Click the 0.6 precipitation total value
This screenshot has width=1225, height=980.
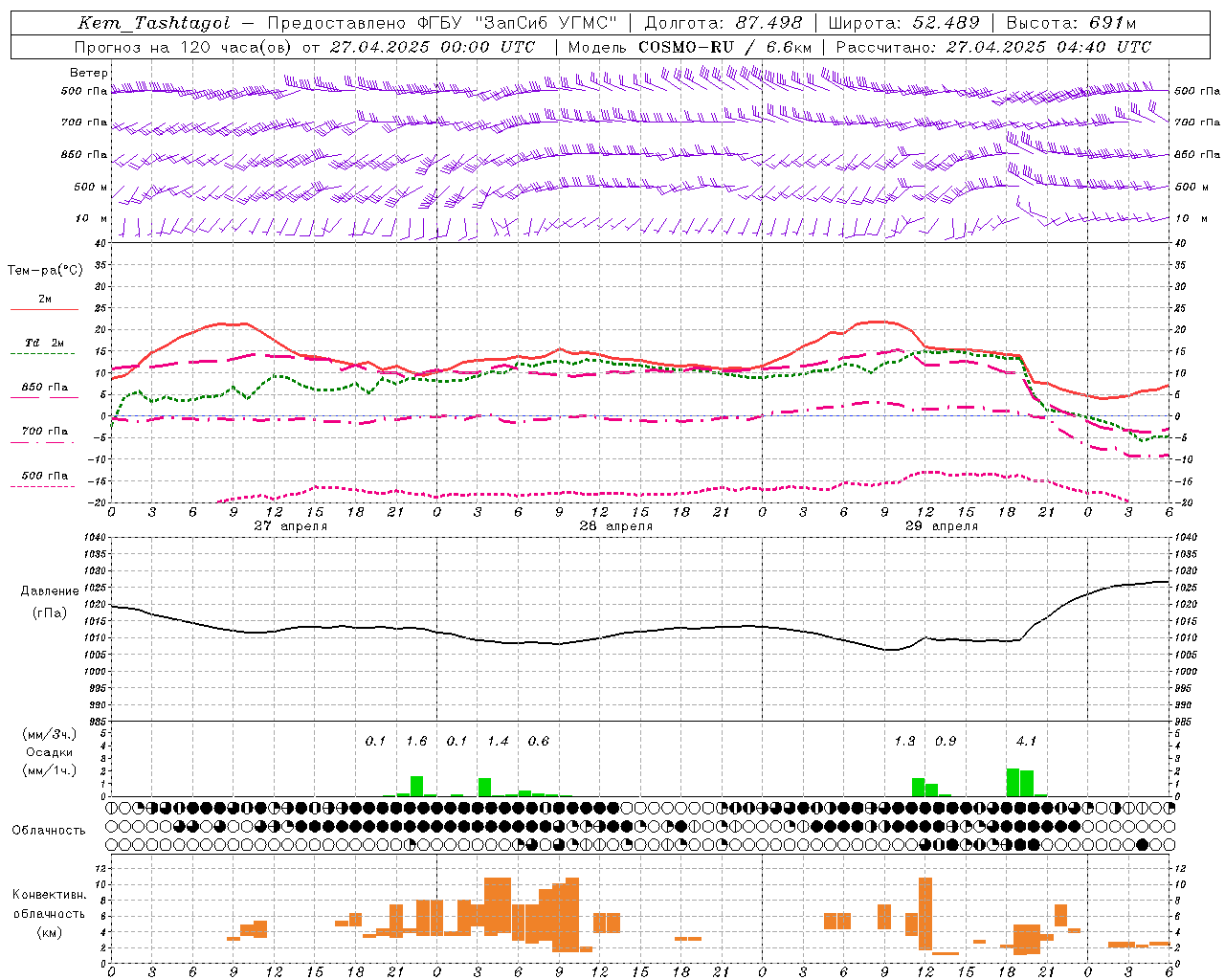539,742
